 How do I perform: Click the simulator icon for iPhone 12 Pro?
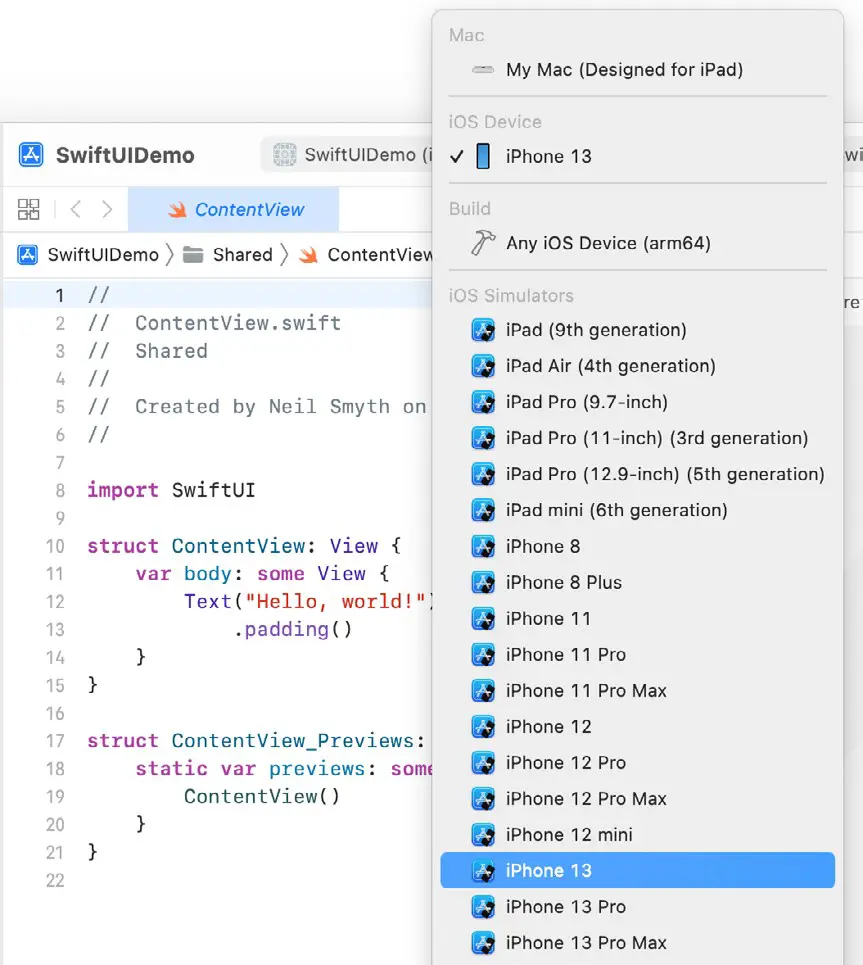[483, 763]
